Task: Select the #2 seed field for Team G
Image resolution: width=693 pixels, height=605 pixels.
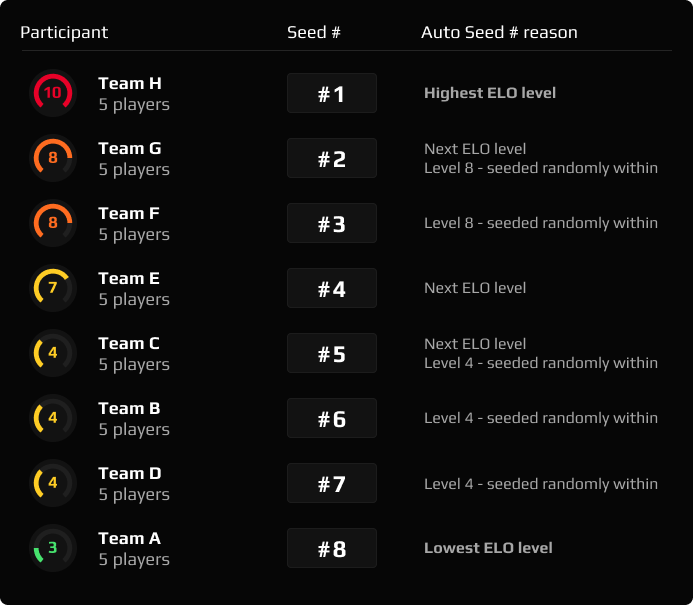Action: [x=332, y=158]
